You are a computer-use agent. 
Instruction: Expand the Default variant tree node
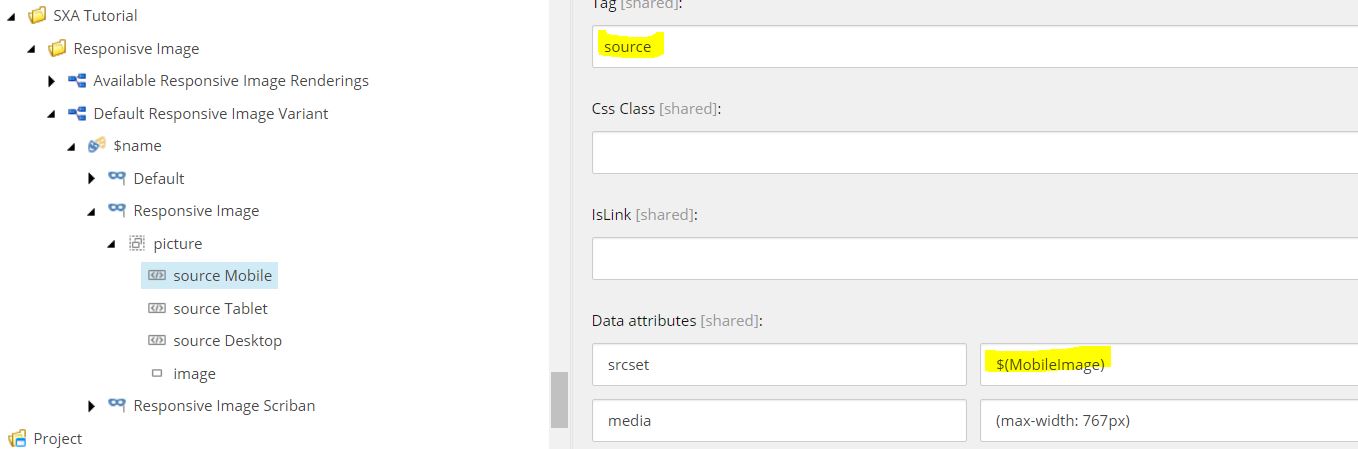click(92, 179)
